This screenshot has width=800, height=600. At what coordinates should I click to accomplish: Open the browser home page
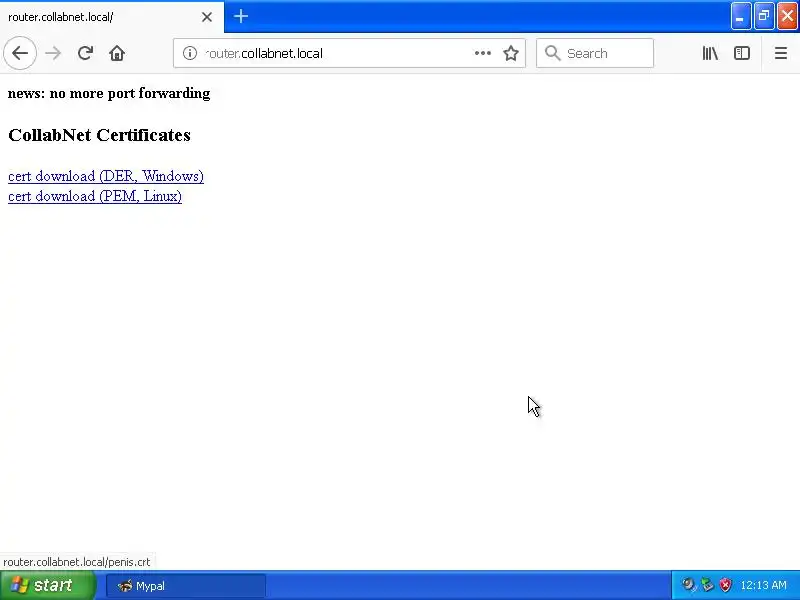pos(117,53)
